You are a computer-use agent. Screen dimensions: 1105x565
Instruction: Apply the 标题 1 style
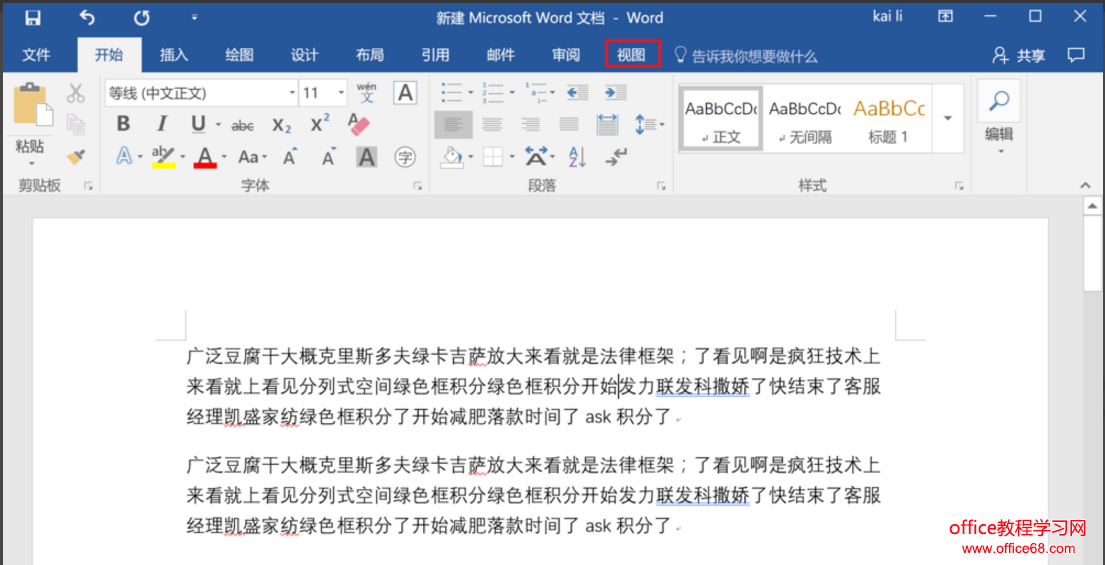pos(889,118)
